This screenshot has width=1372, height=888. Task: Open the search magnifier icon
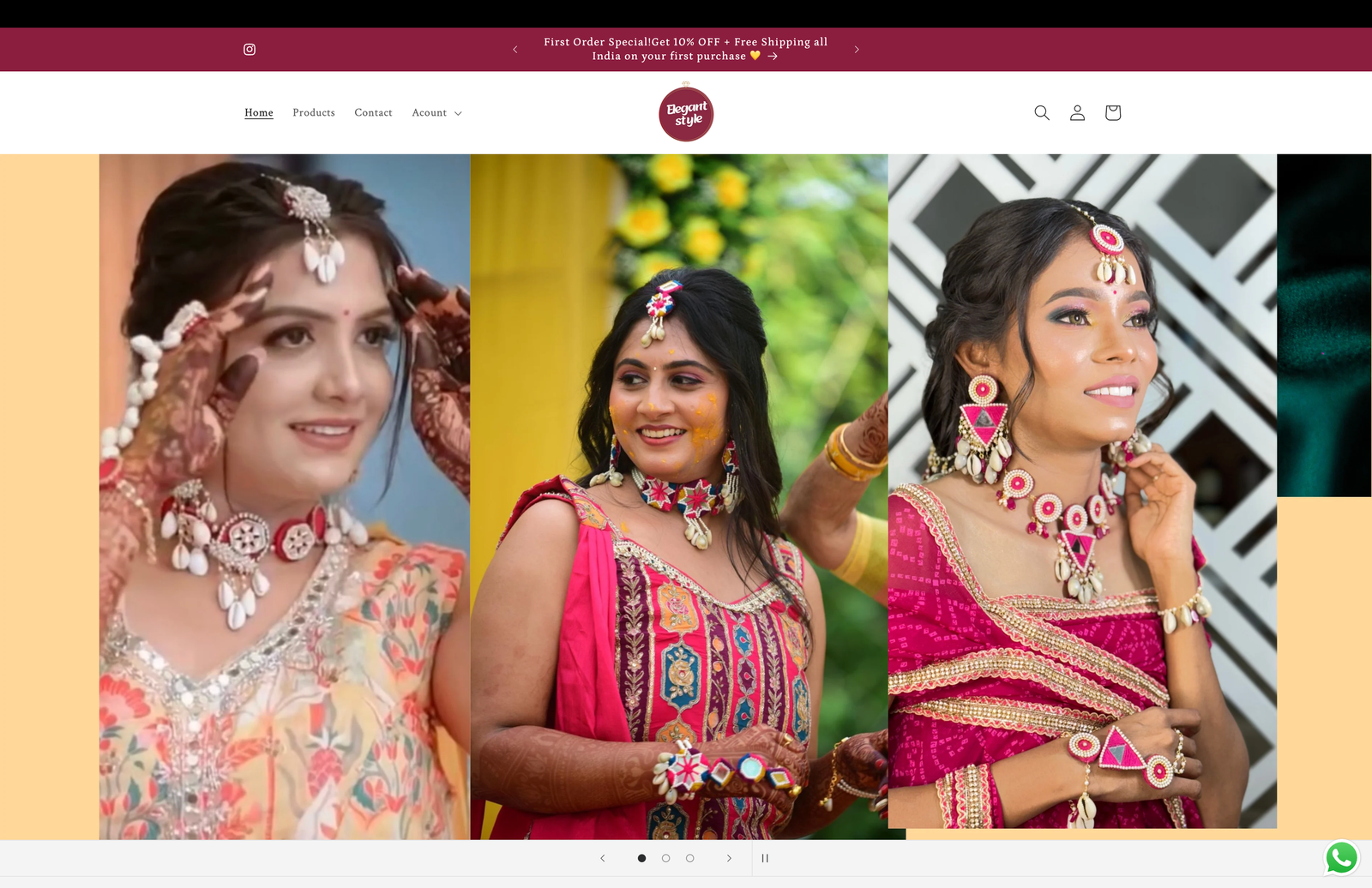point(1042,113)
